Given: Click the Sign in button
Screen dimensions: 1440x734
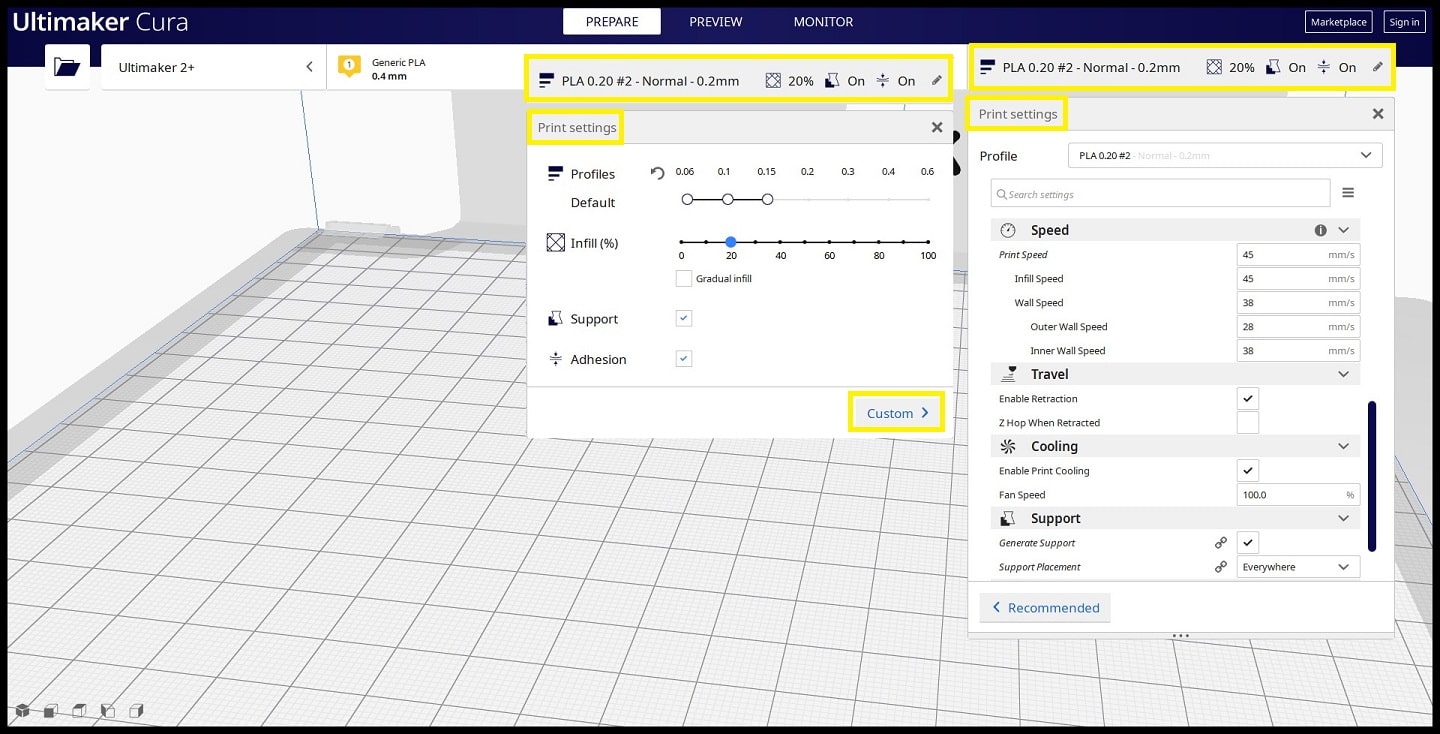Looking at the screenshot, I should coord(1404,22).
